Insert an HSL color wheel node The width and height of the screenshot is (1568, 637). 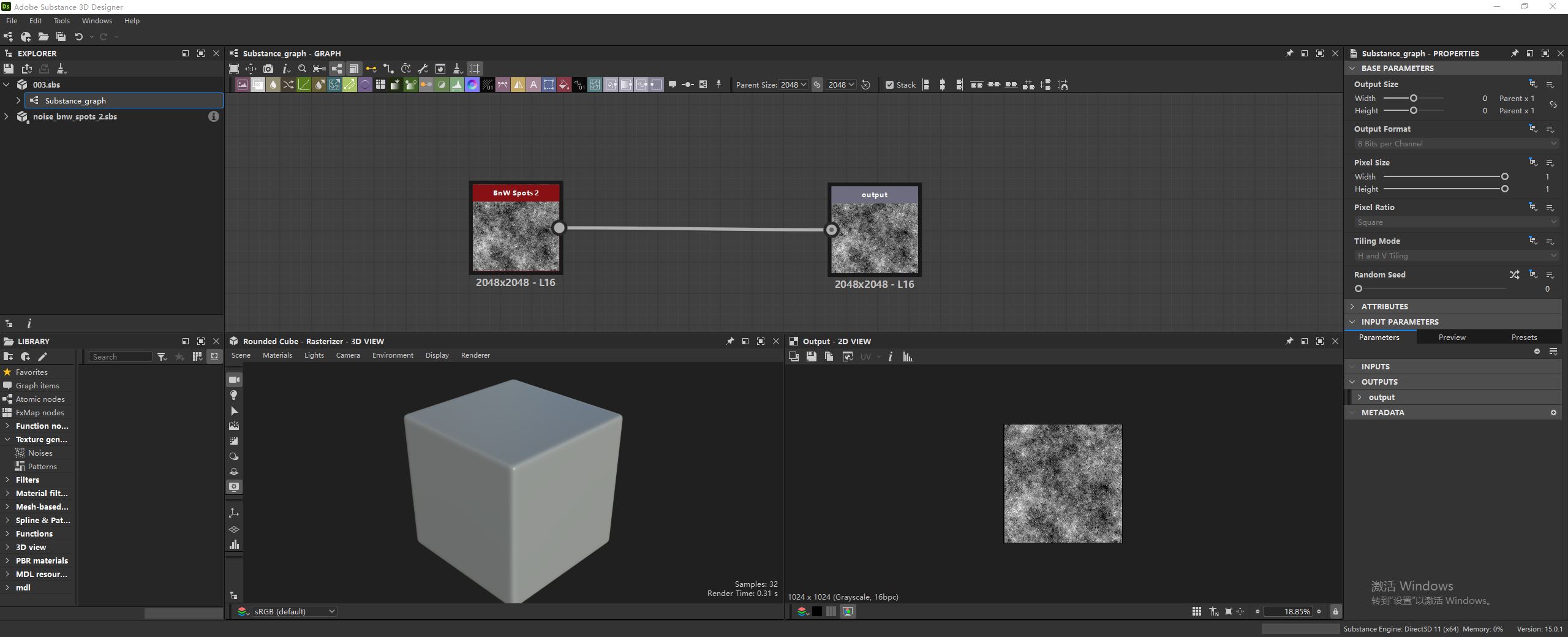coord(472,85)
